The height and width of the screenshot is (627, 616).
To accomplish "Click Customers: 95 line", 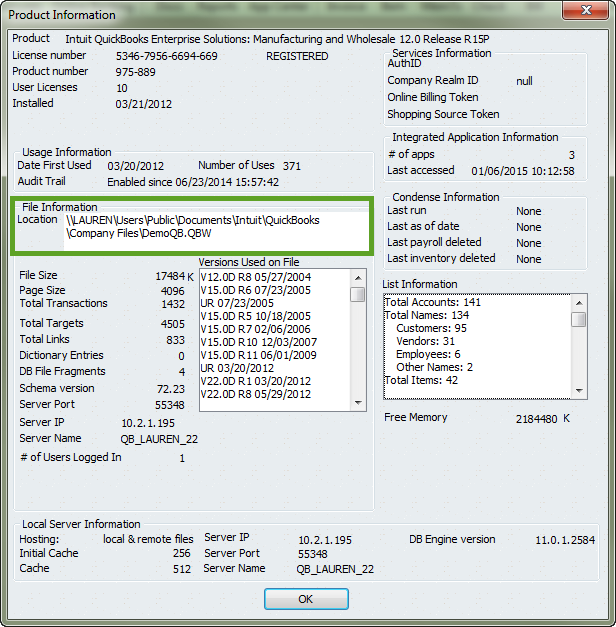I will click(x=431, y=328).
